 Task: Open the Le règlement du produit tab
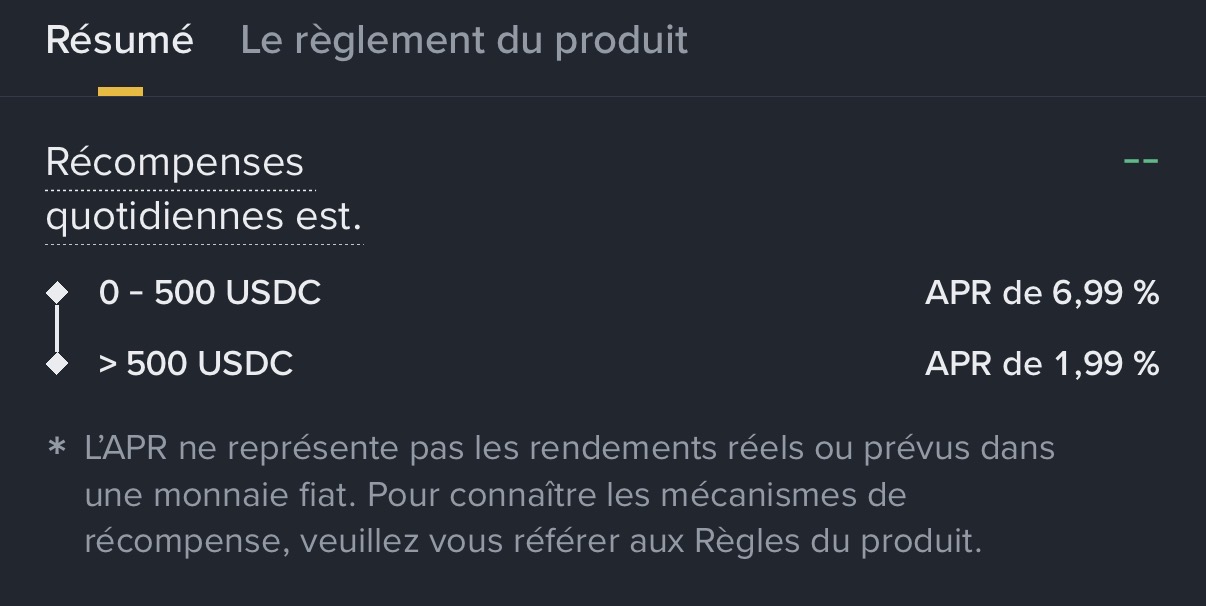click(464, 41)
